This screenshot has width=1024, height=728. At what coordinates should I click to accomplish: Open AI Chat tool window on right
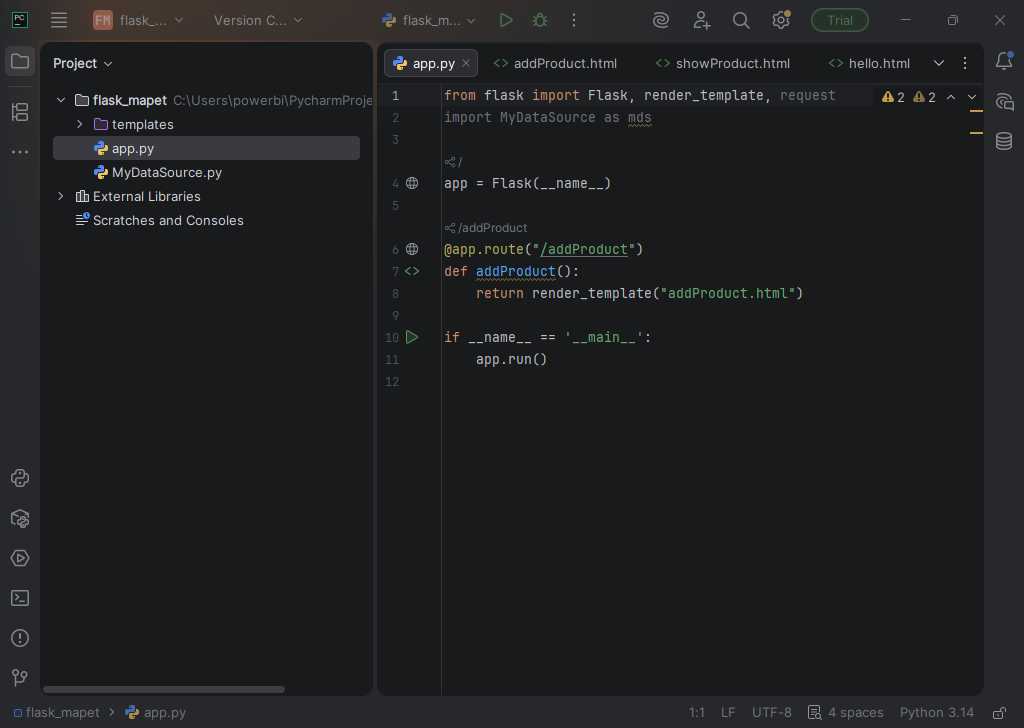point(1004,101)
